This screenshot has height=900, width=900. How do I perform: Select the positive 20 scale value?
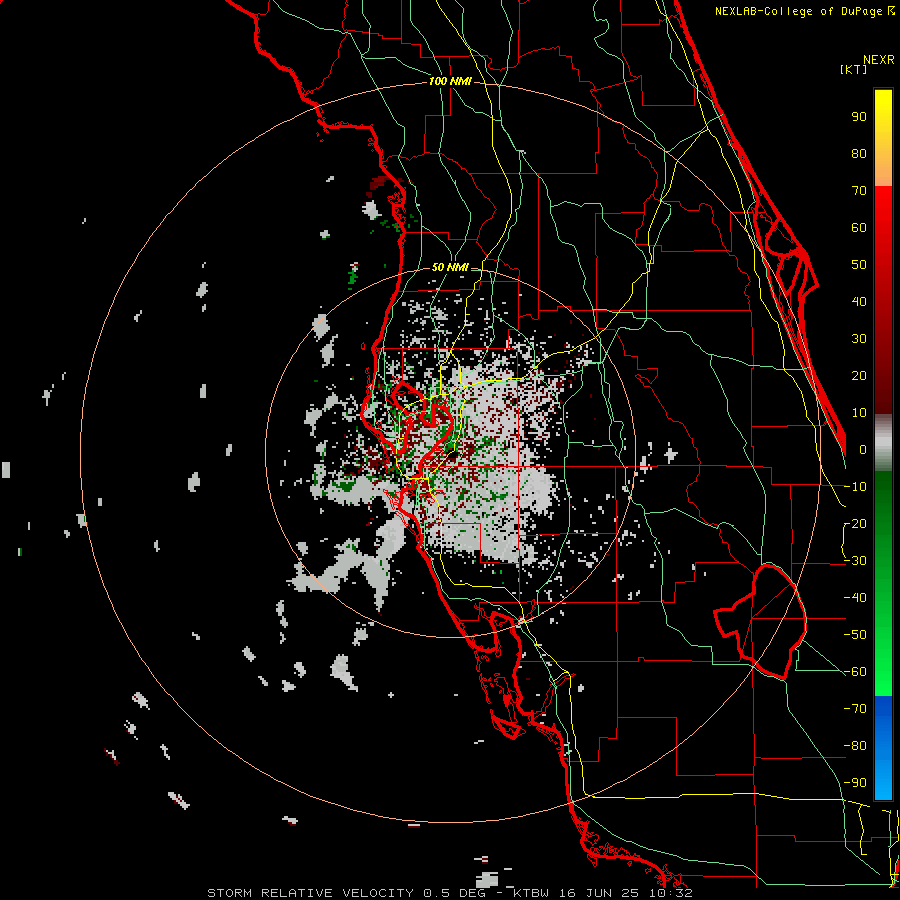859,376
